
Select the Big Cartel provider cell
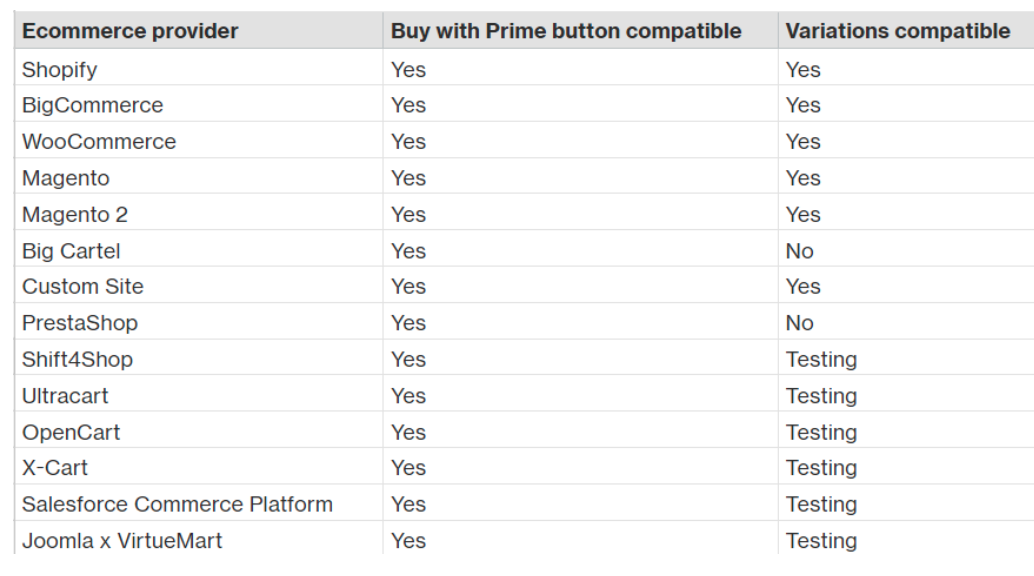[x=71, y=251]
